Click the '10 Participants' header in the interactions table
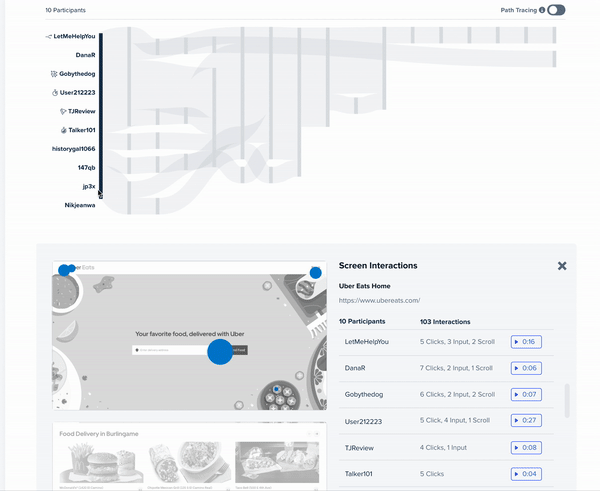 click(362, 321)
